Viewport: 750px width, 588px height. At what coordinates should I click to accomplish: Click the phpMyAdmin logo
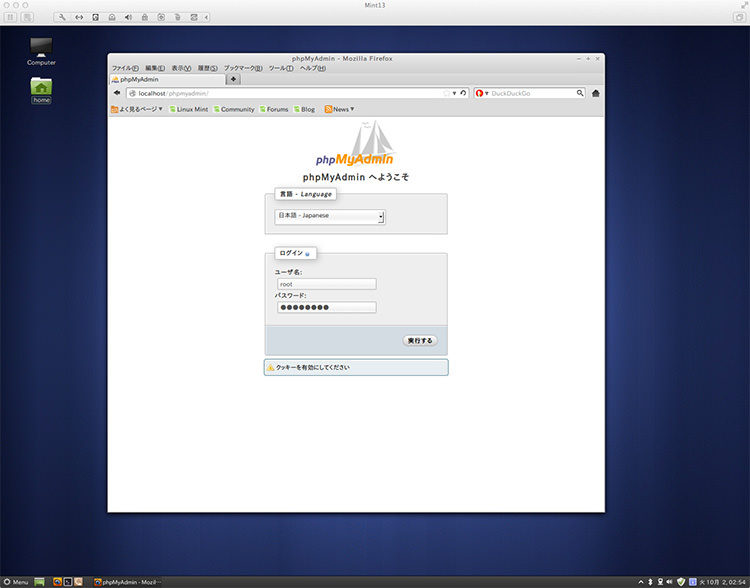tap(355, 144)
